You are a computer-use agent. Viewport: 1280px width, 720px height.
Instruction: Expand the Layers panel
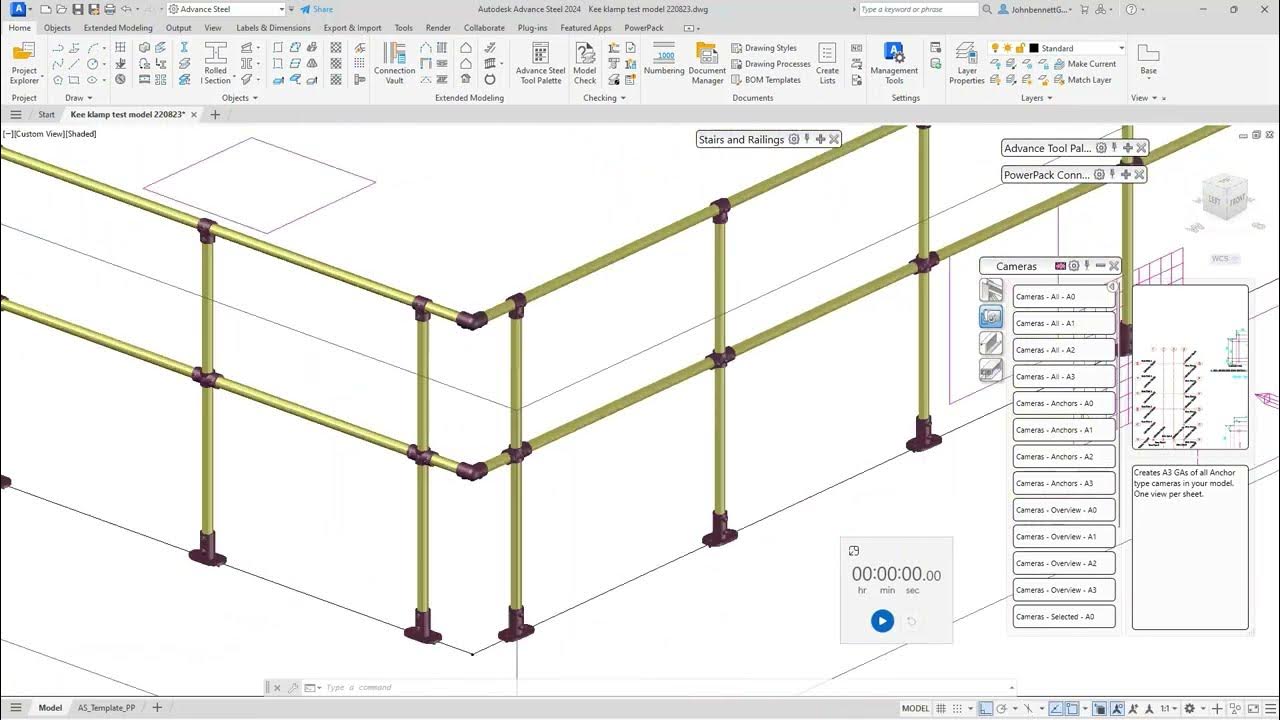pyautogui.click(x=1036, y=98)
